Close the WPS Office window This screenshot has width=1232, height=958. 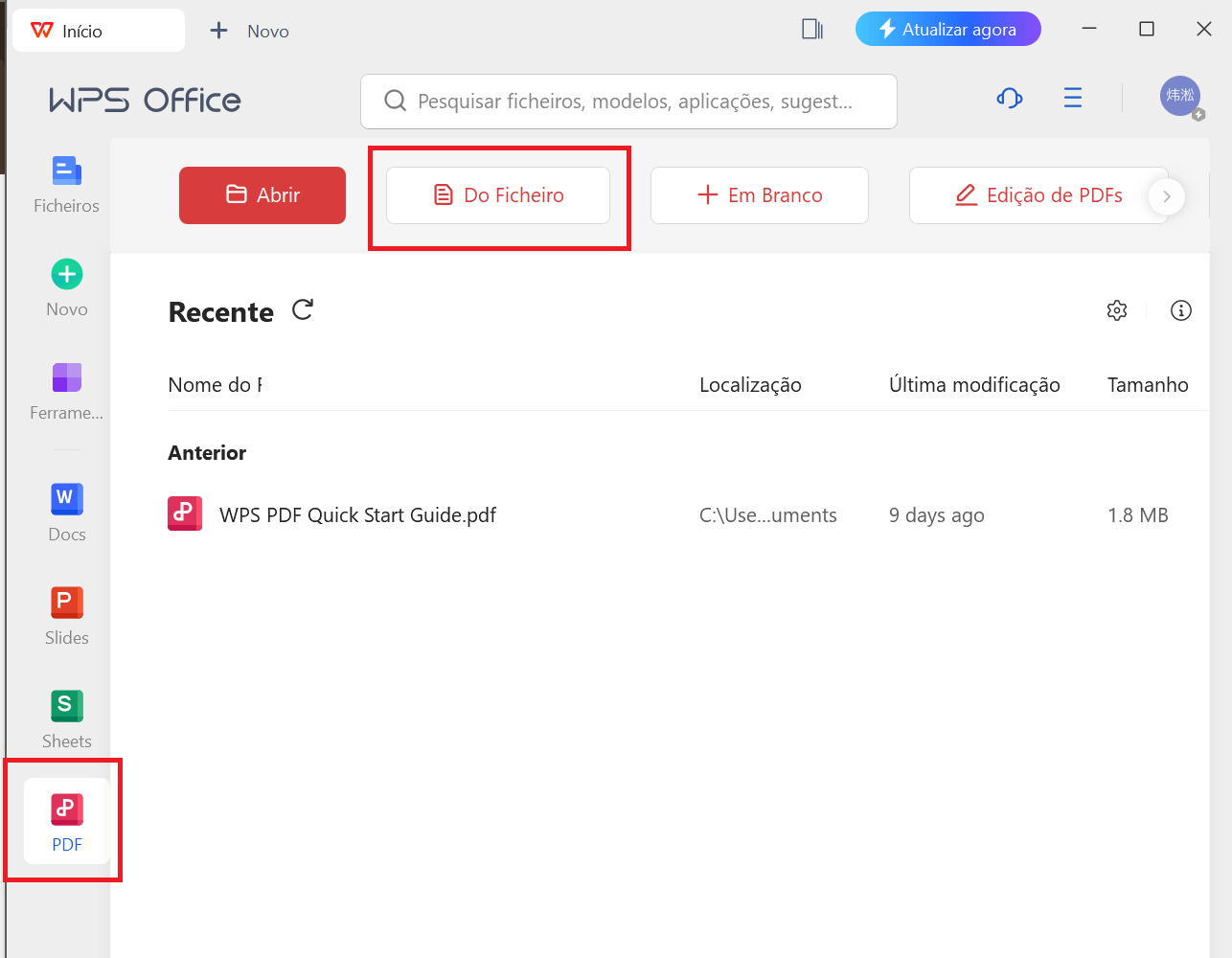pos(1204,29)
